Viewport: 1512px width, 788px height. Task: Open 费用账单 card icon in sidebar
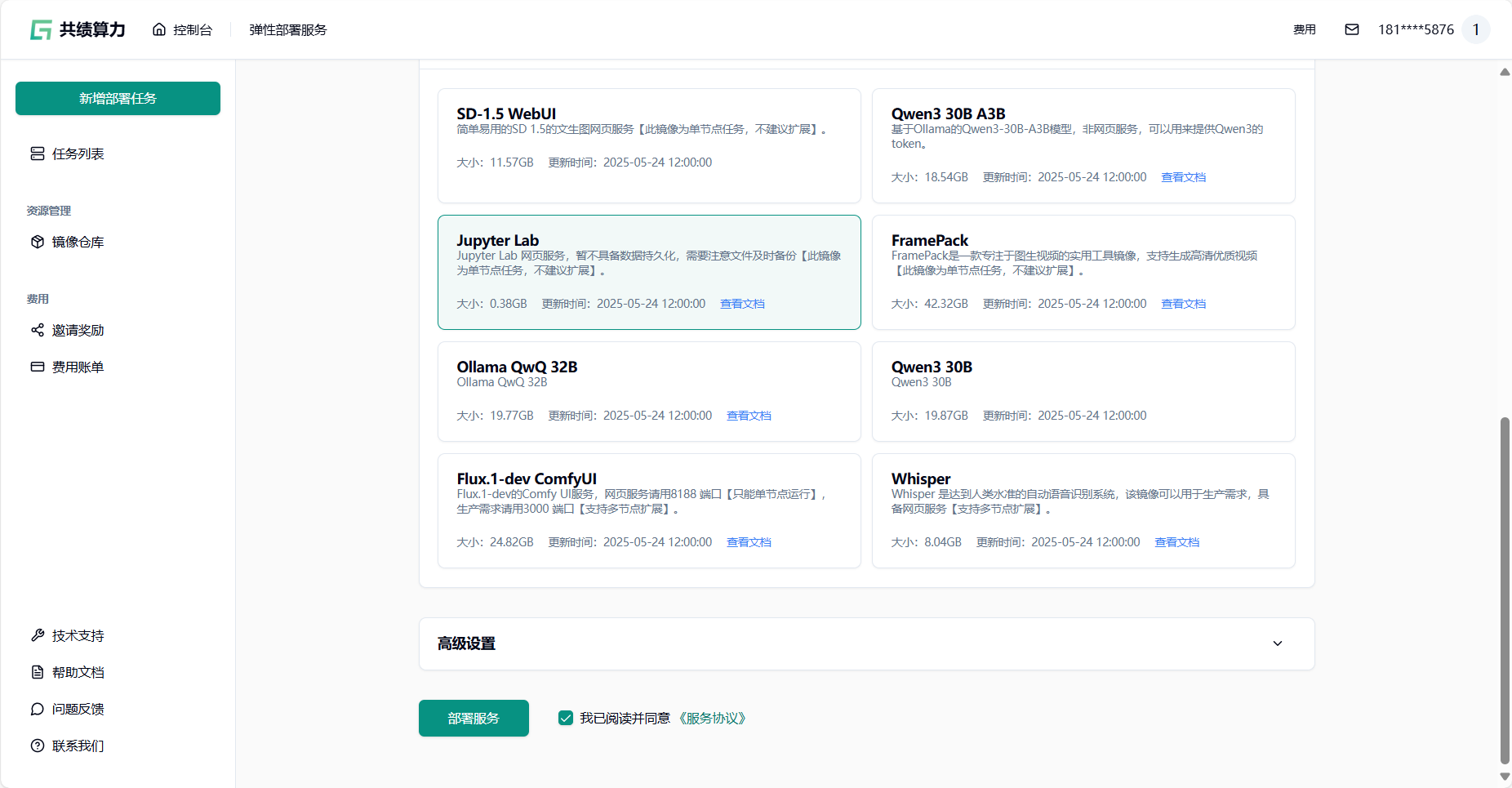[x=38, y=367]
